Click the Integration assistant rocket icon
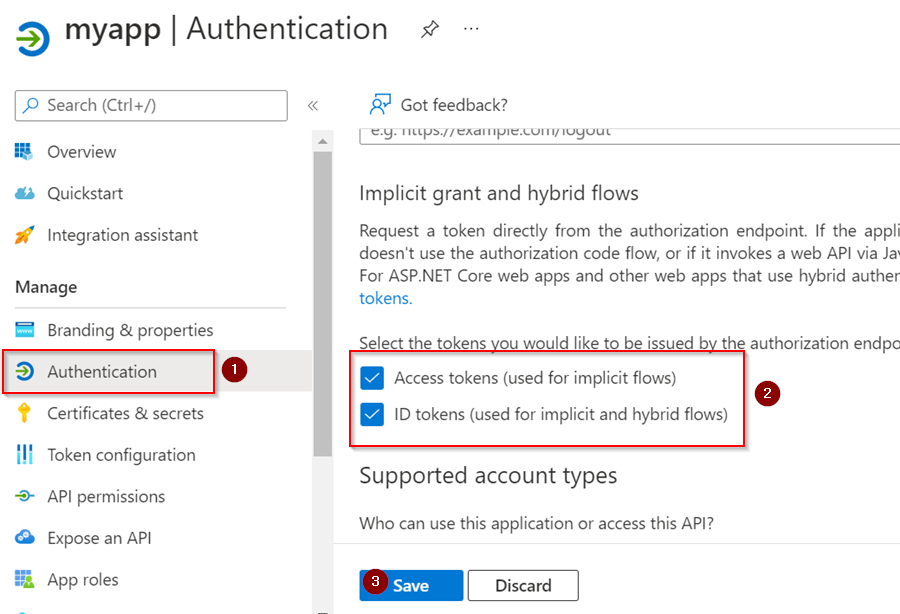900x614 pixels. point(24,235)
